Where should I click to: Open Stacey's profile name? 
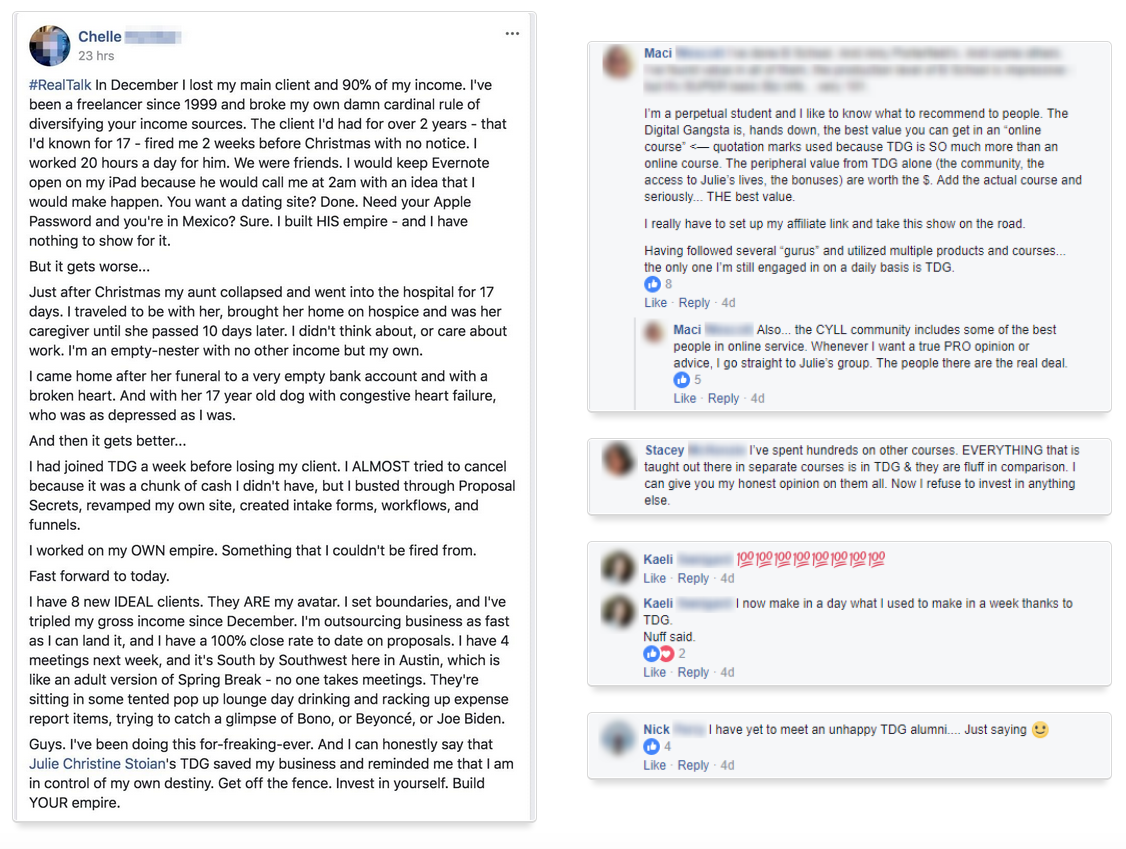point(664,450)
